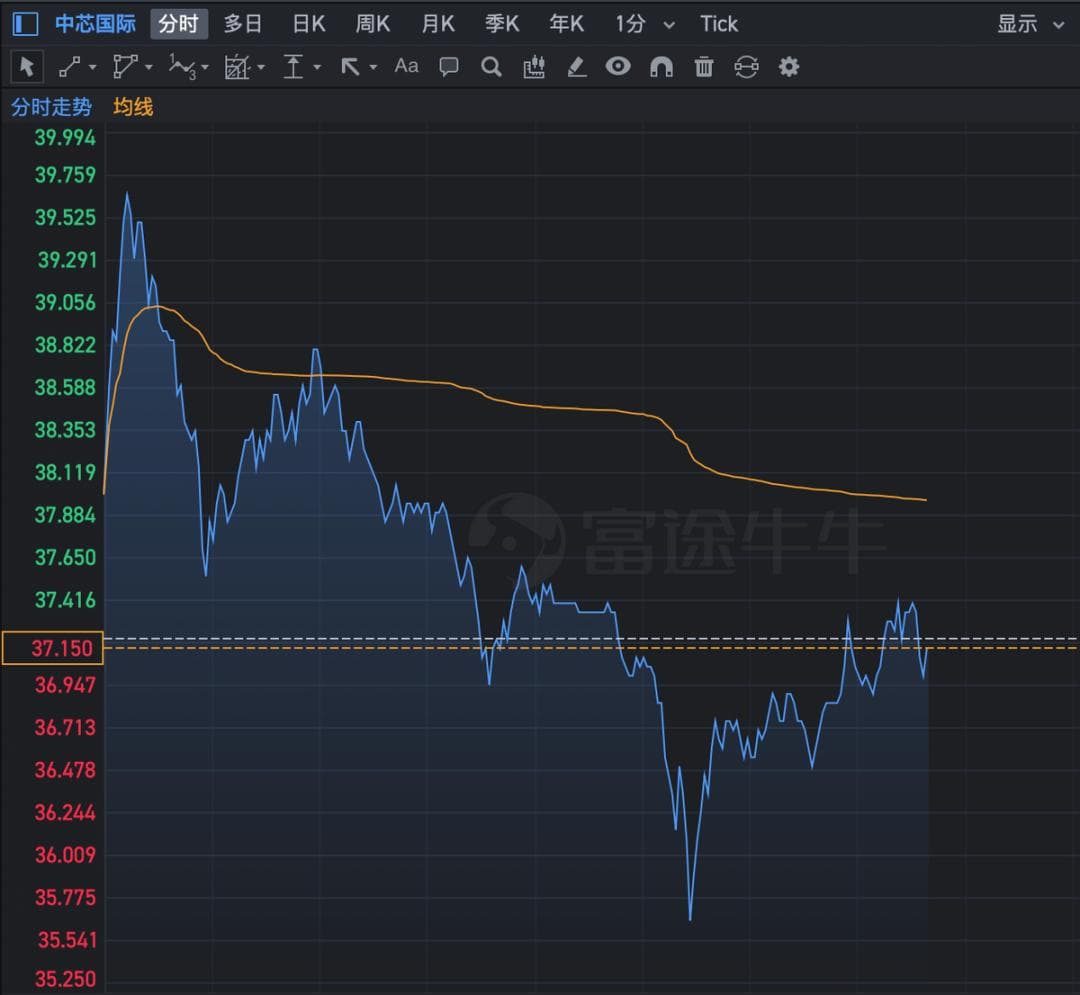Select the eraser highlighter tool
This screenshot has height=995, width=1080.
point(576,67)
